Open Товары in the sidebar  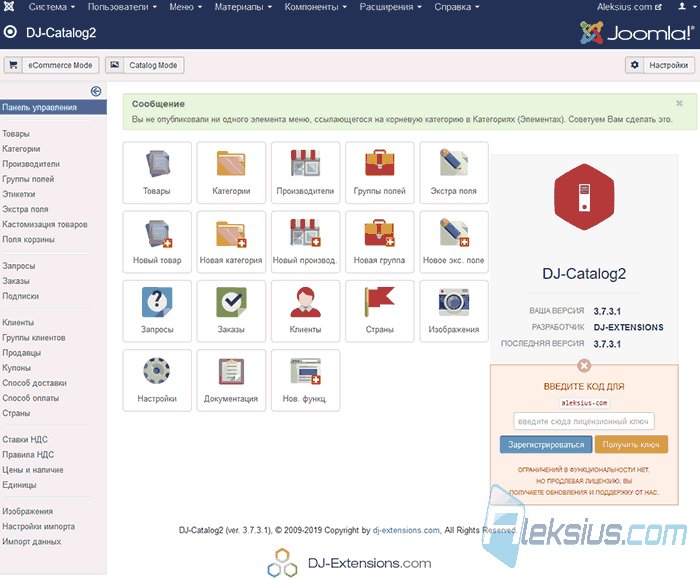16,133
